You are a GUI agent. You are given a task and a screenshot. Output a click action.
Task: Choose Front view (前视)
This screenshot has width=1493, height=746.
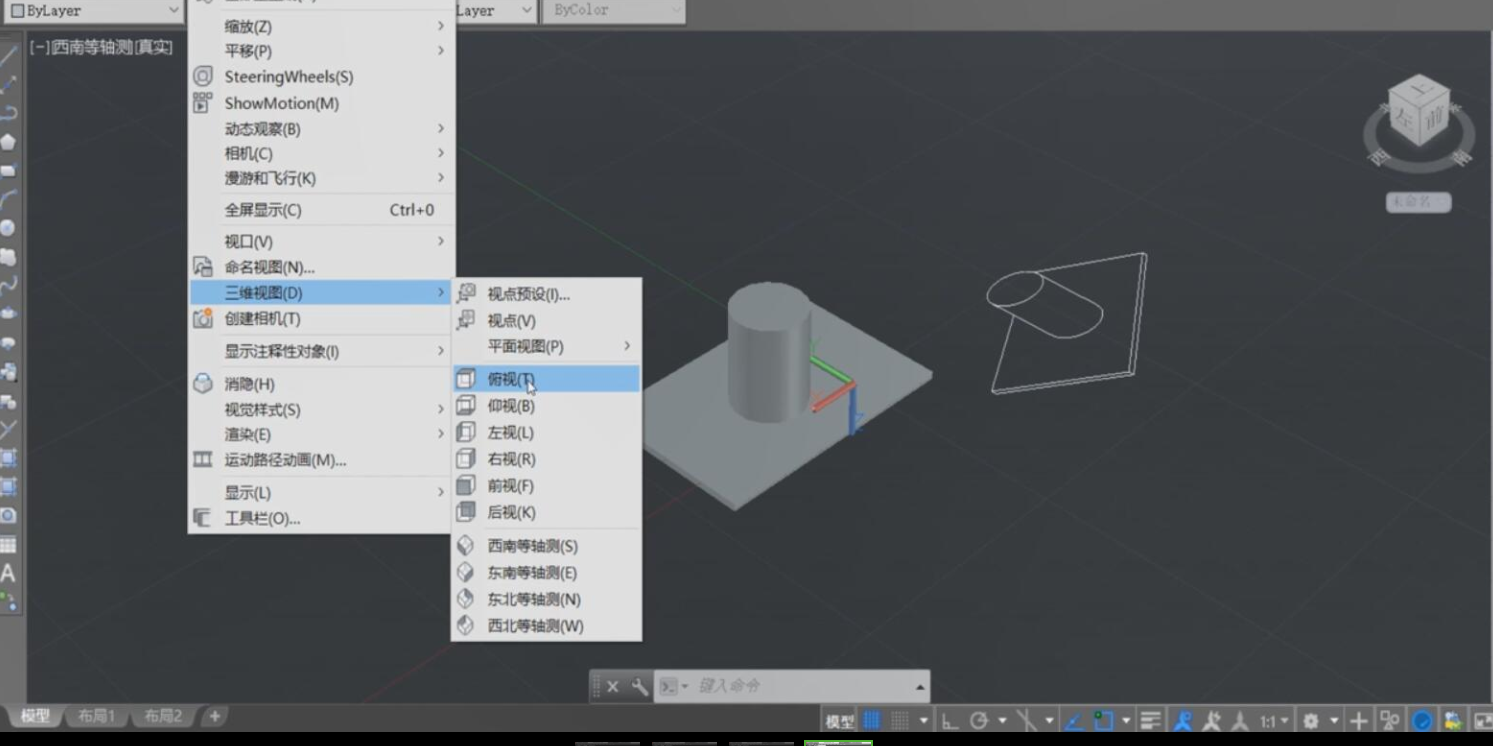coord(546,486)
